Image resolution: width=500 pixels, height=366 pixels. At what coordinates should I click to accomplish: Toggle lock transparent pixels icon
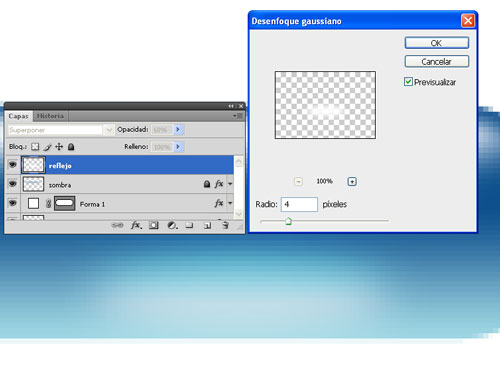point(35,147)
